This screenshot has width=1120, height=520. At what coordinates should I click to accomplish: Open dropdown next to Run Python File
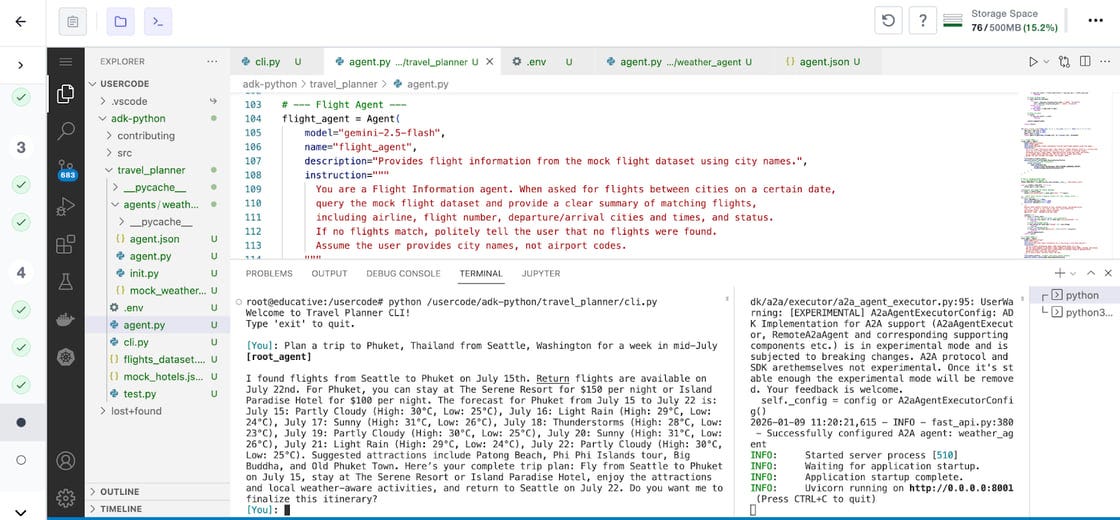point(1046,62)
